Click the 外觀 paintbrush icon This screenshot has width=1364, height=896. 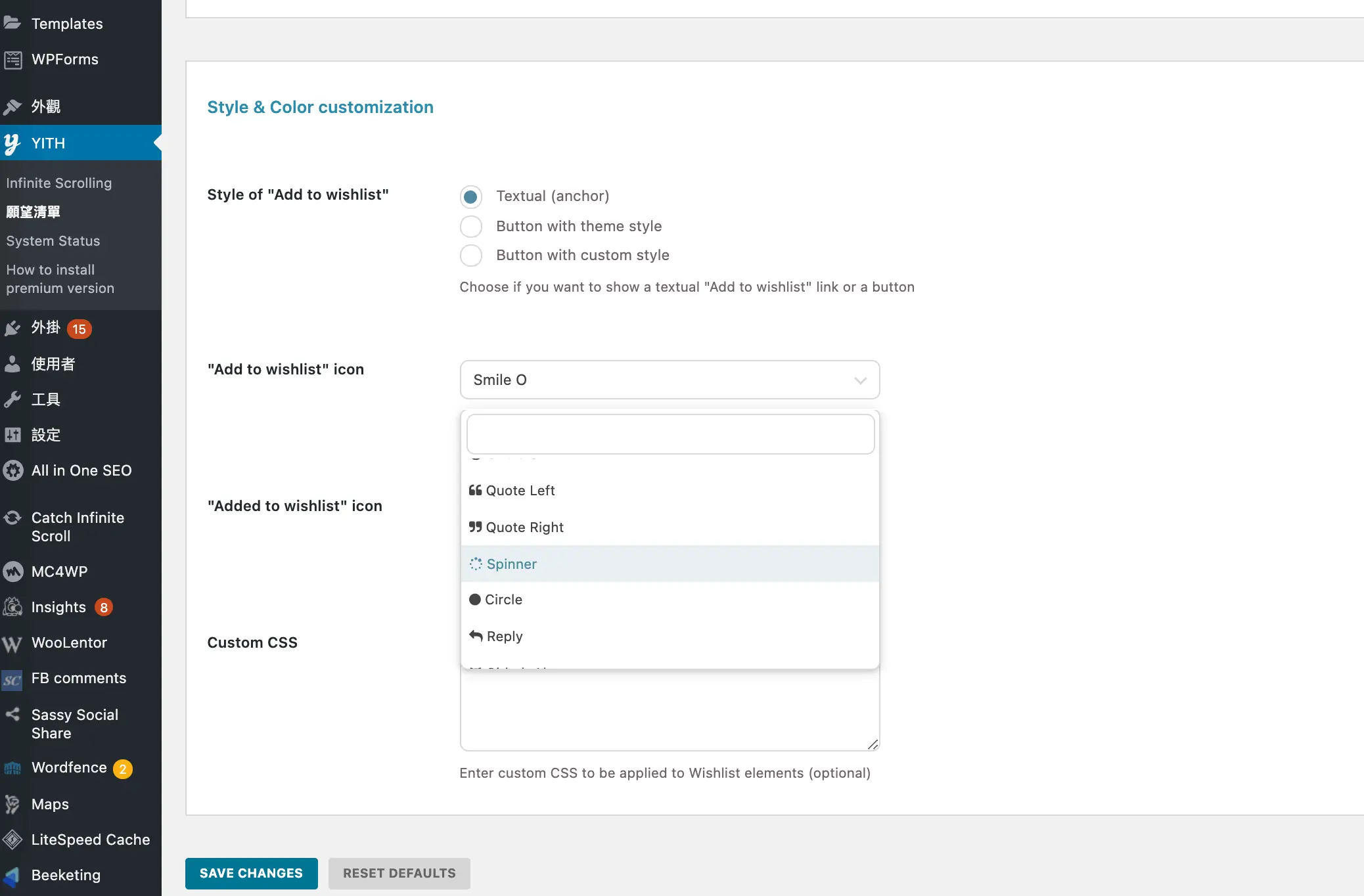12,106
